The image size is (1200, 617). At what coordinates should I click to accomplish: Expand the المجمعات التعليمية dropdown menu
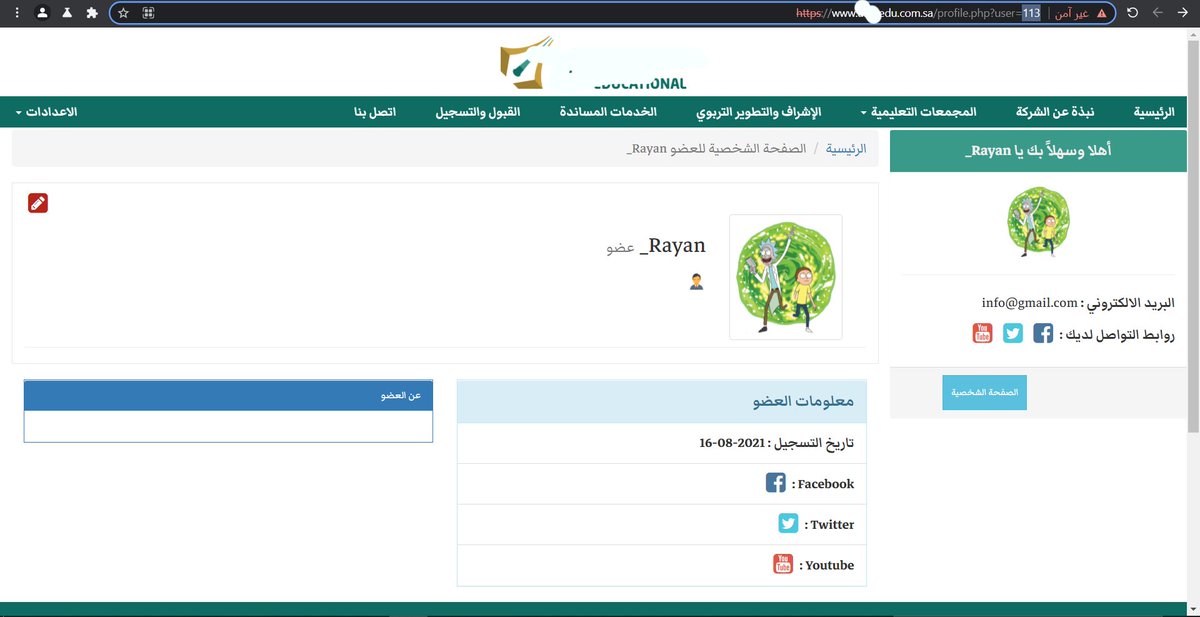(x=918, y=112)
